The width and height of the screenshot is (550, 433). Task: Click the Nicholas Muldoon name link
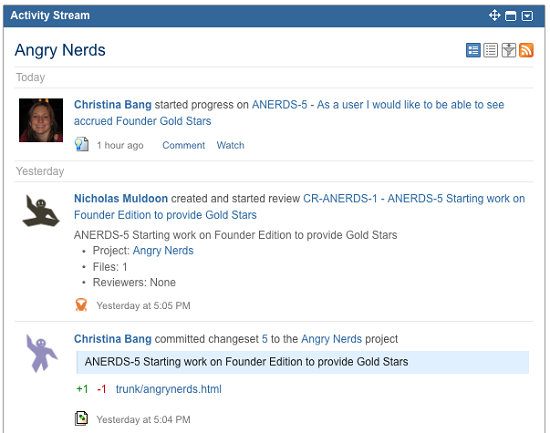pos(121,199)
